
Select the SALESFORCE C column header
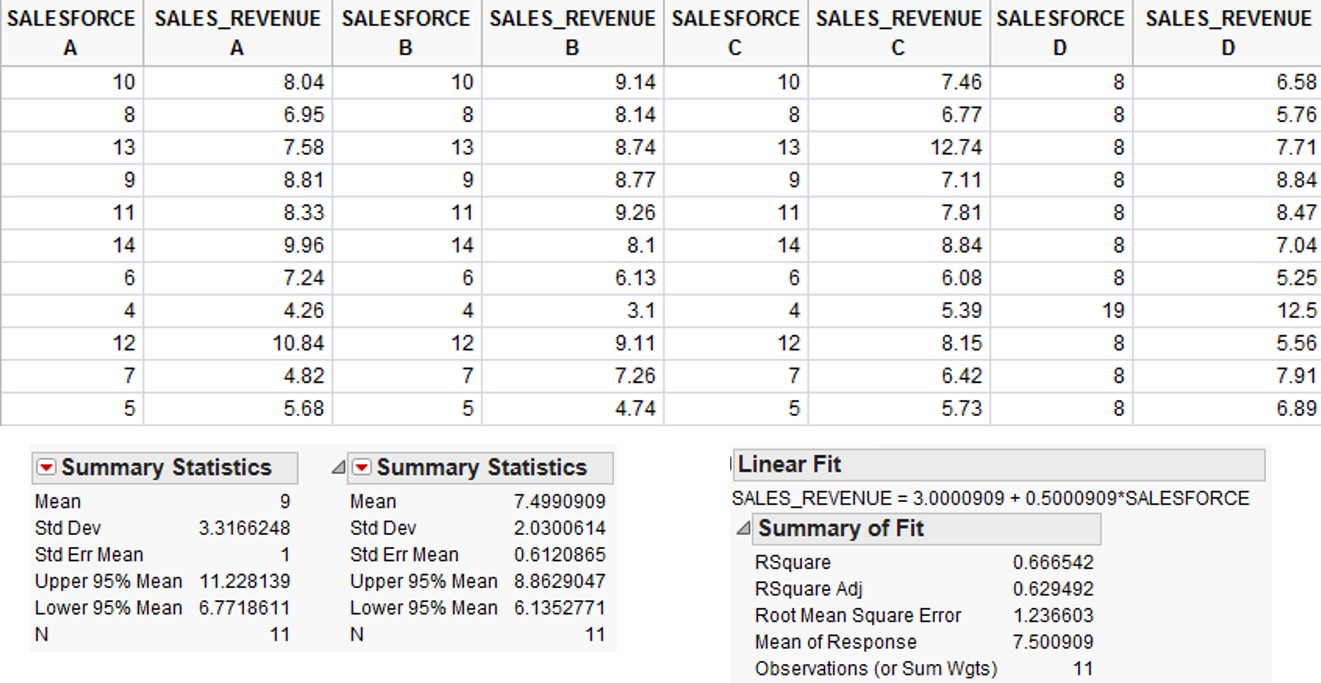735,33
